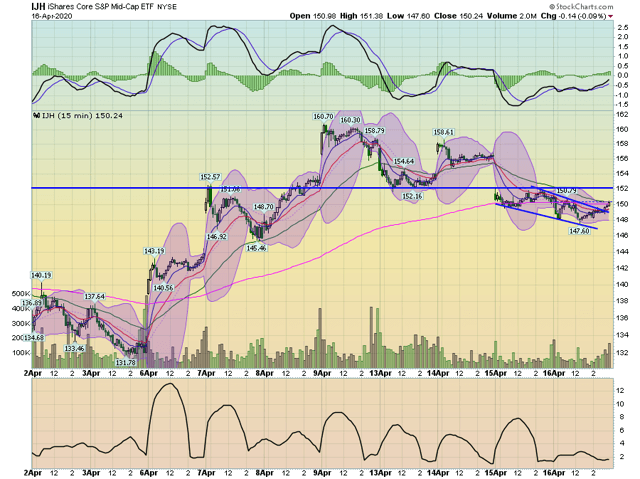Viewport: 640px width, 479px height.
Task: Click 15Apr on the bottom panel axis
Action: click(496, 473)
